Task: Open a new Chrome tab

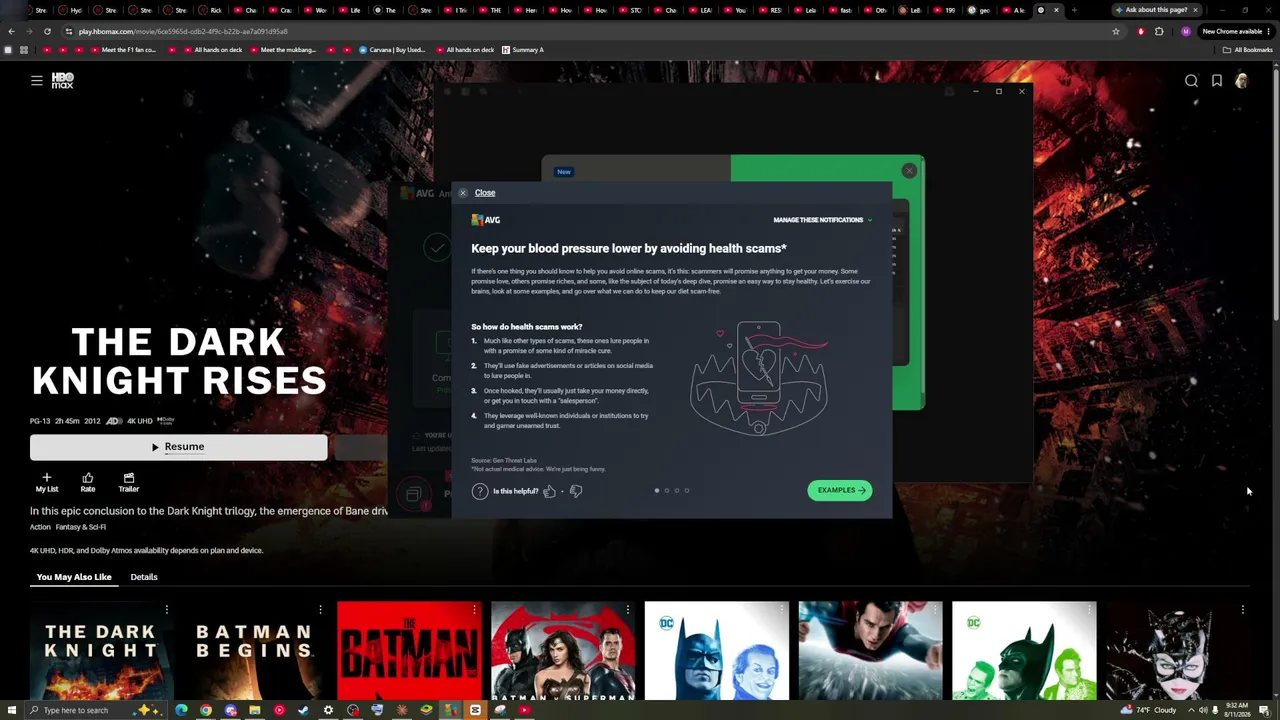Action: pos(1074,10)
